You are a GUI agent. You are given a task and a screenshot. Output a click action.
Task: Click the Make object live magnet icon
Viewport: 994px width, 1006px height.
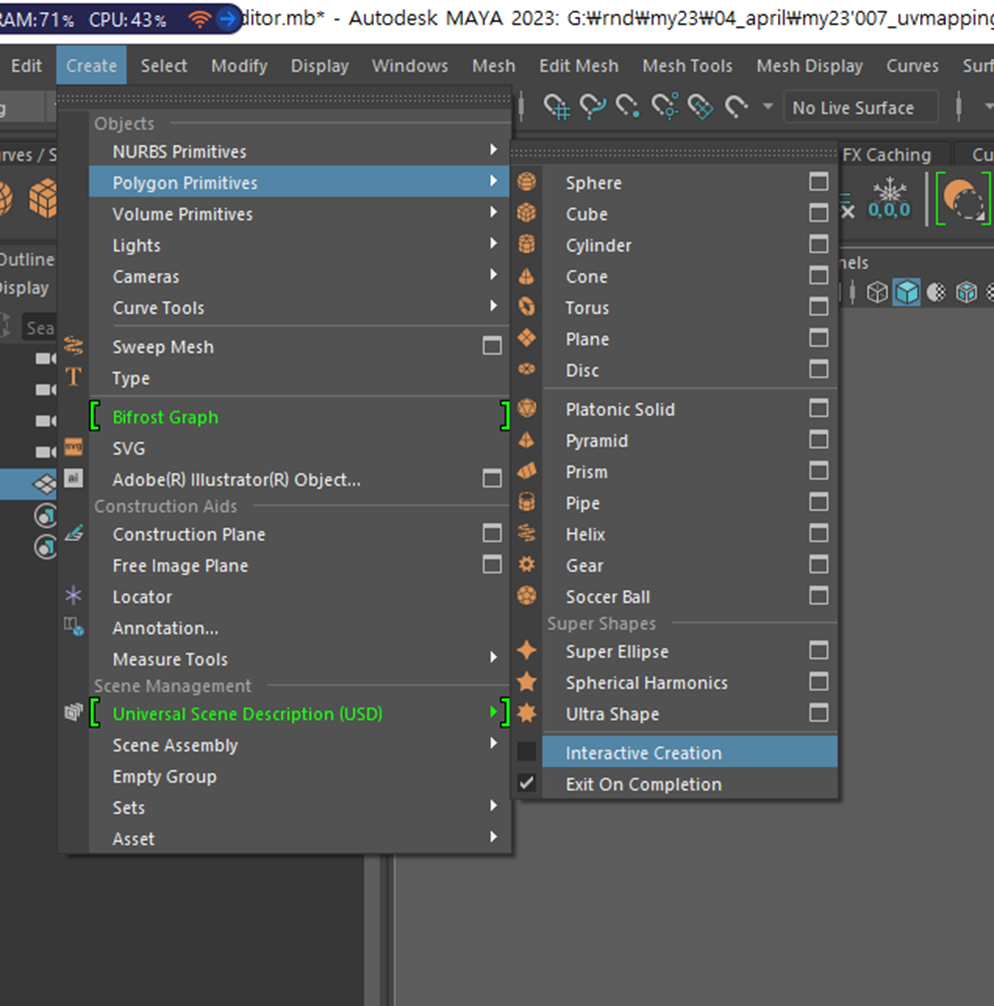tap(699, 107)
